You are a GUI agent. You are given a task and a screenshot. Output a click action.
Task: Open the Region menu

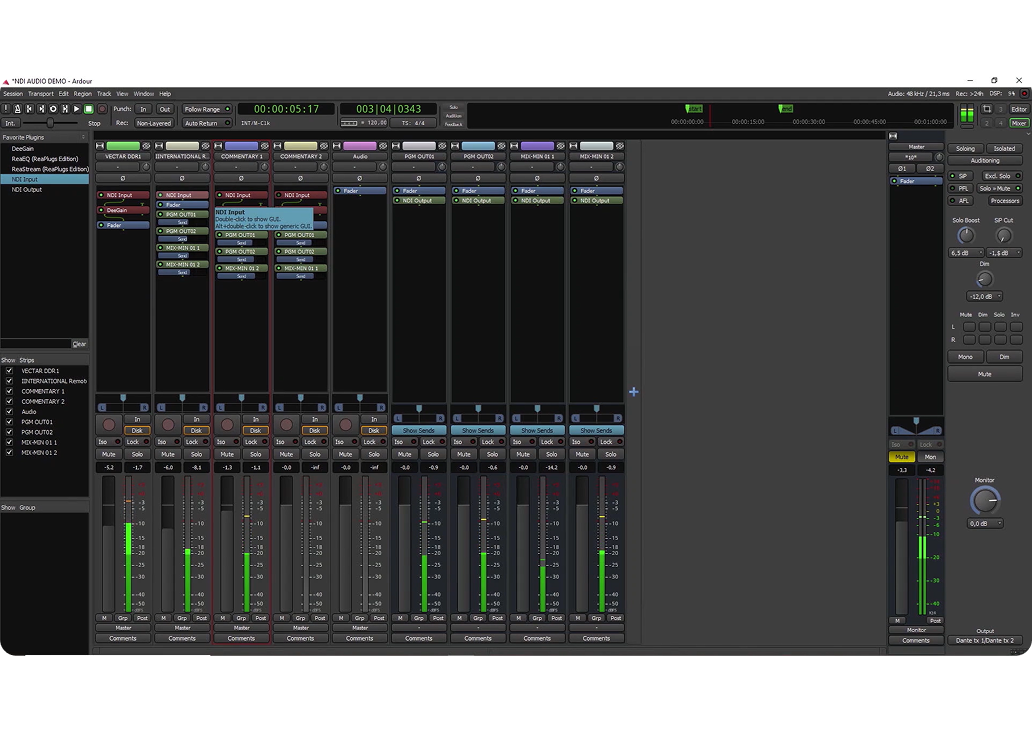(x=82, y=94)
